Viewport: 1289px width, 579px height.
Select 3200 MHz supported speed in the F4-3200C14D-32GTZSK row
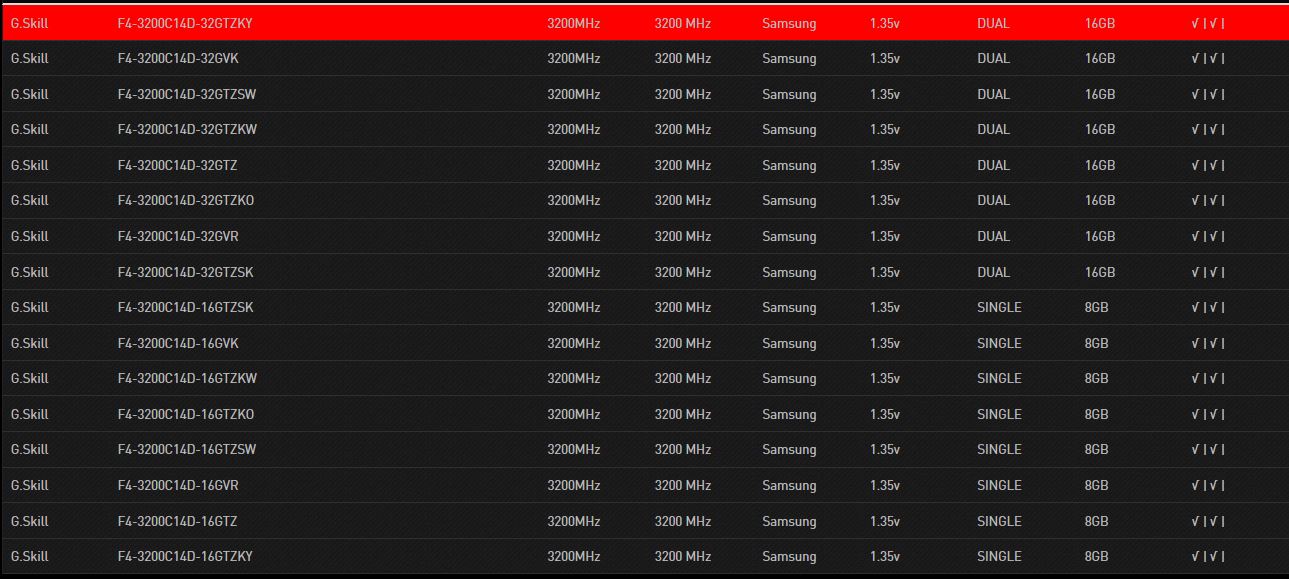(x=683, y=272)
